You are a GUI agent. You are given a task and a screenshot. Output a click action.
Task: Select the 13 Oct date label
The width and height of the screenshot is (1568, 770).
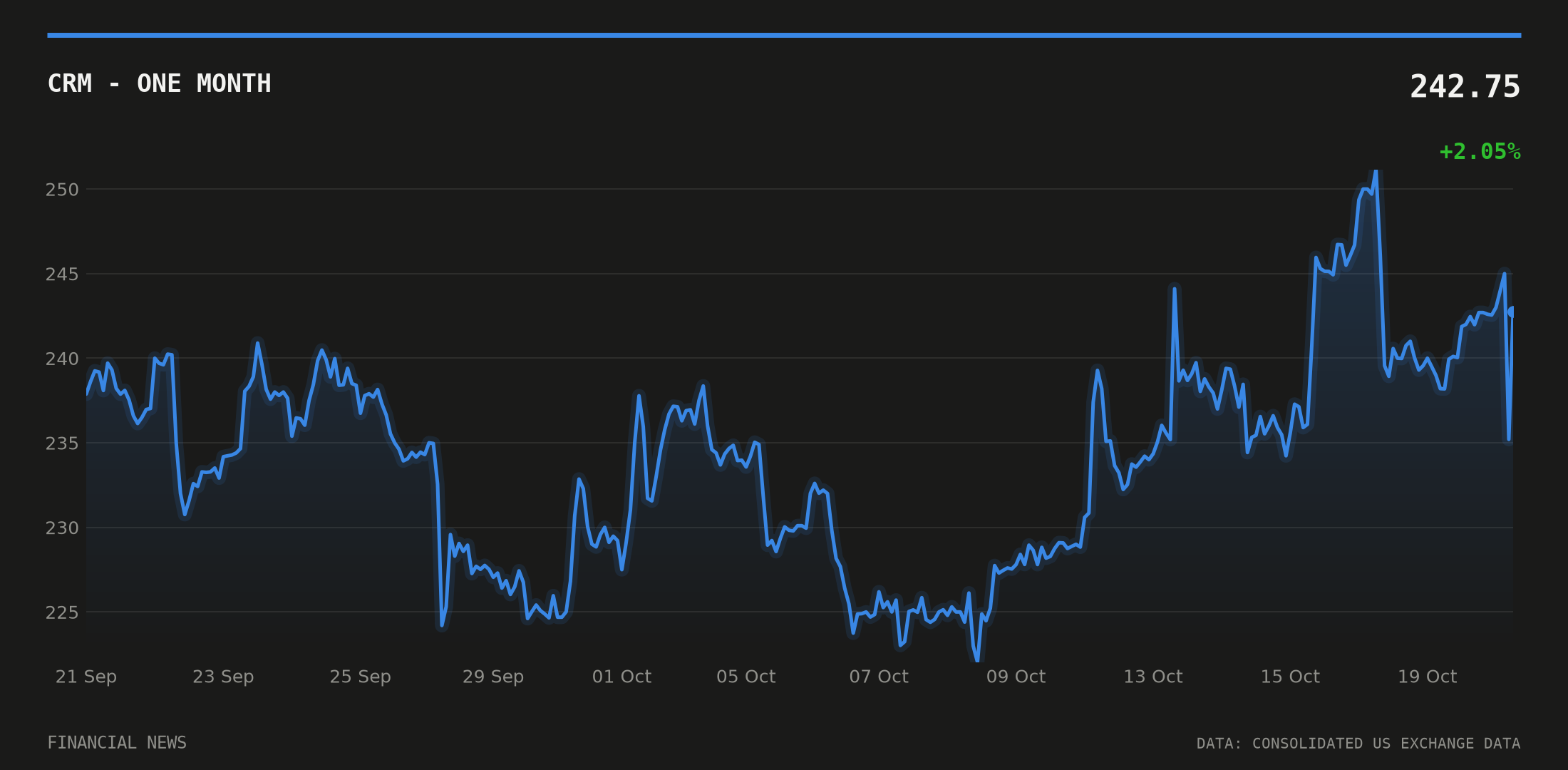pyautogui.click(x=1153, y=677)
